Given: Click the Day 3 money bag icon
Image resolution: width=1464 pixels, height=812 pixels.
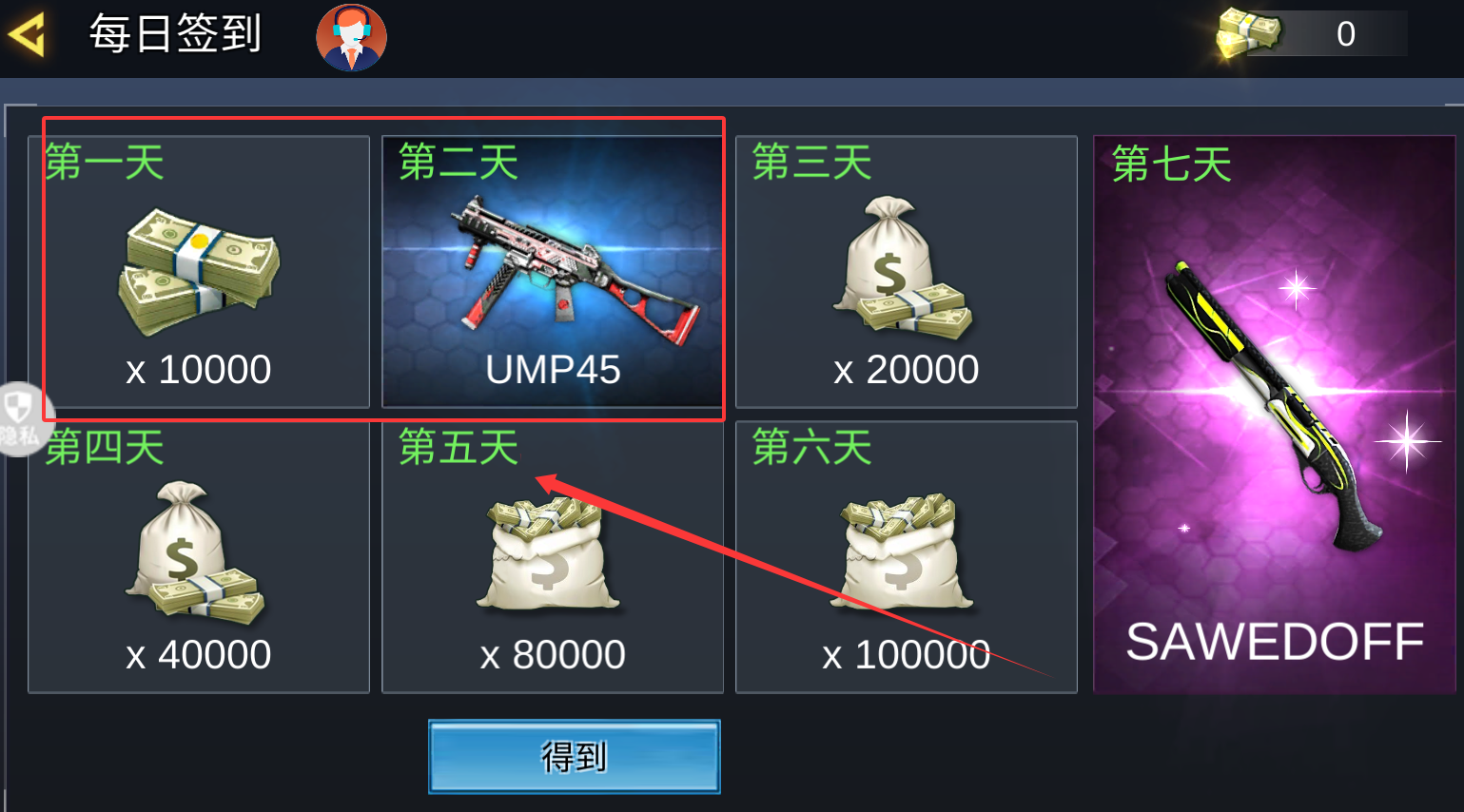Looking at the screenshot, I should pyautogui.click(x=901, y=268).
